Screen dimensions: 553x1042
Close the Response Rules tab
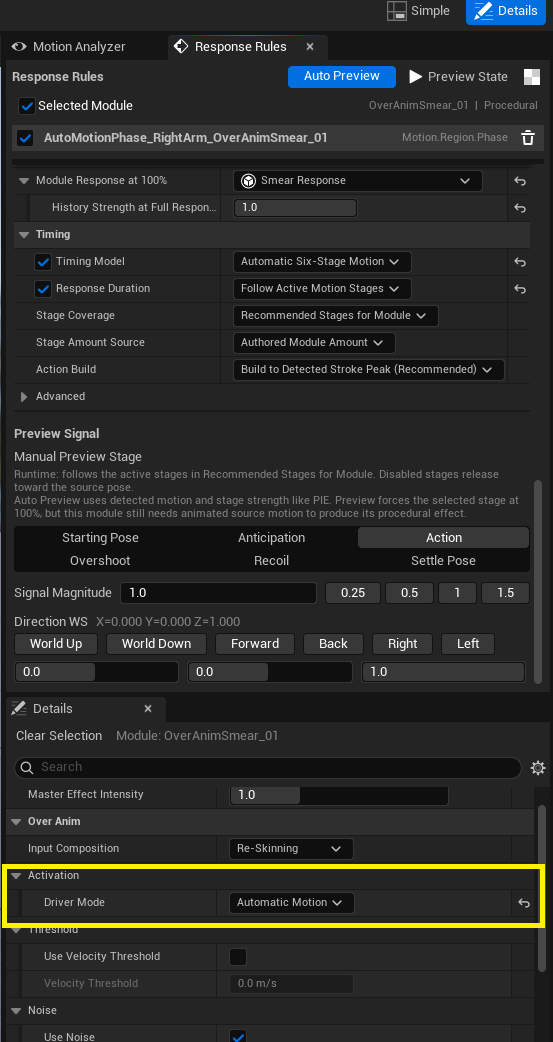(x=310, y=47)
